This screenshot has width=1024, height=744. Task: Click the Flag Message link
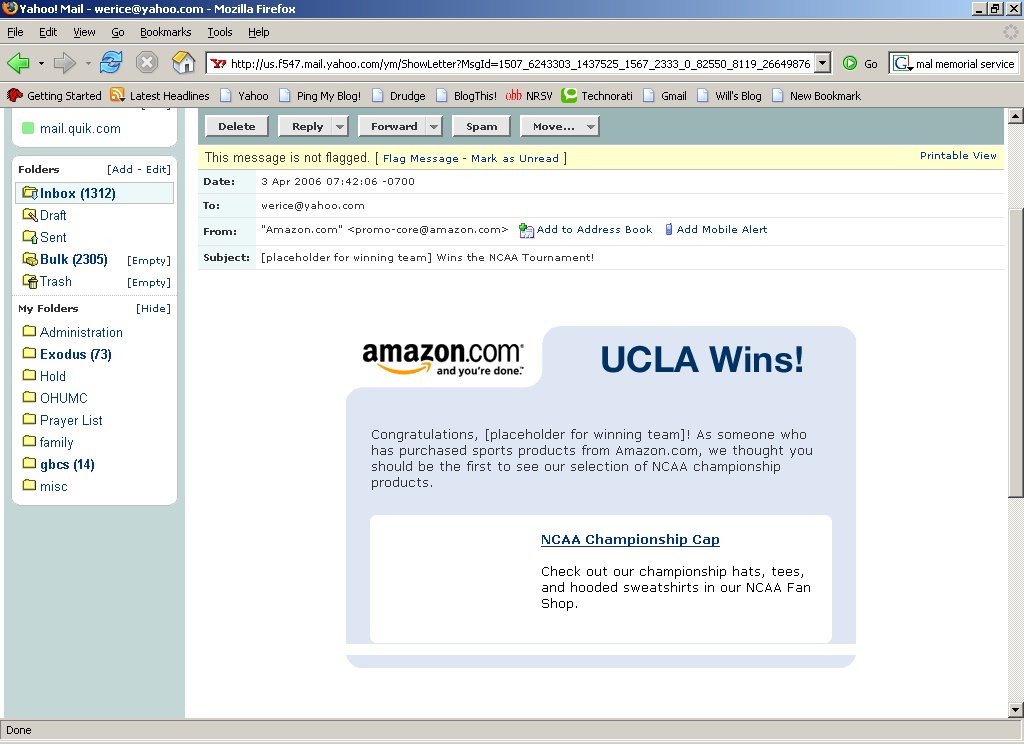tap(421, 158)
